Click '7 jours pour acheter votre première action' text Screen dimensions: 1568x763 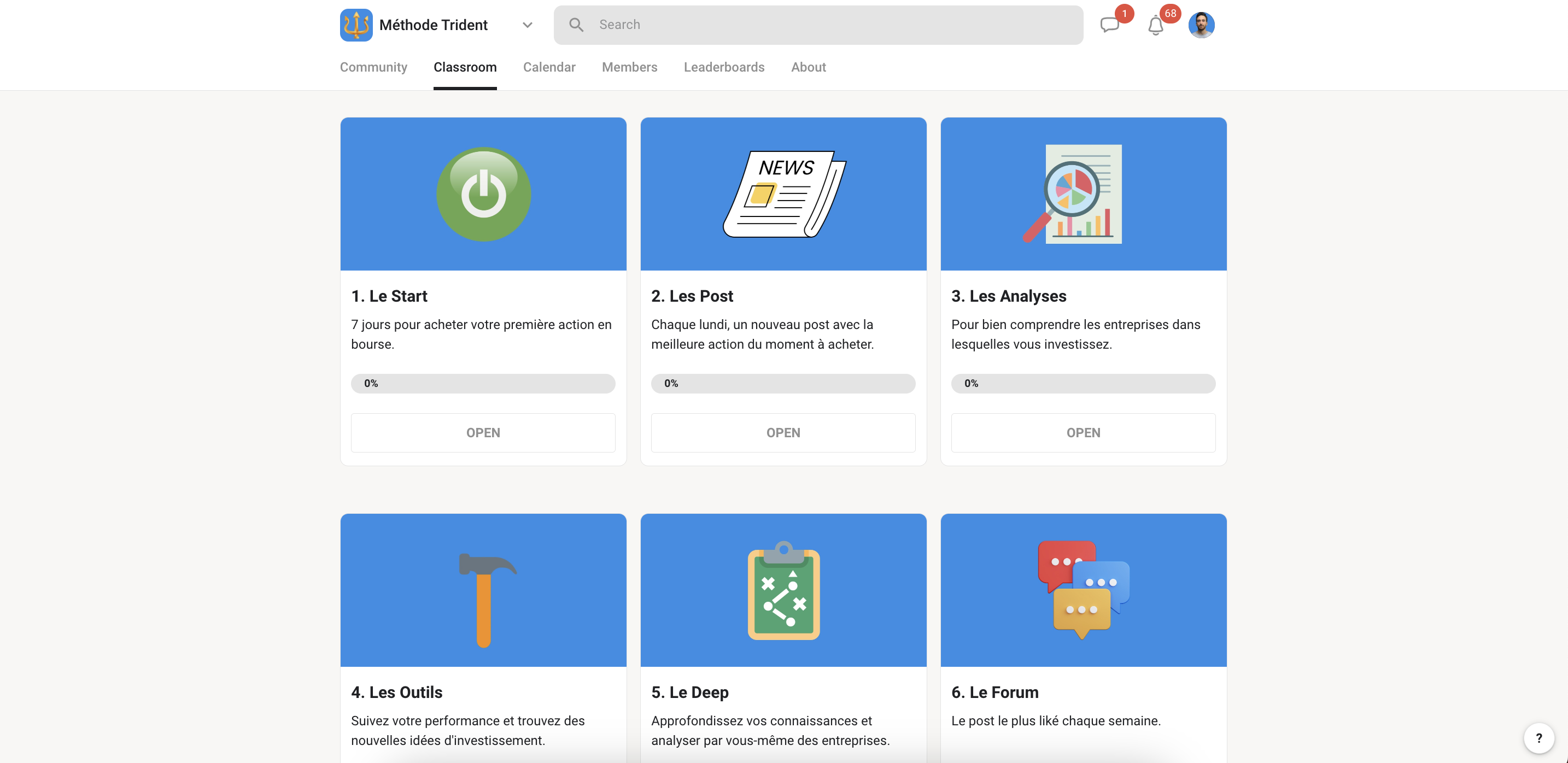pos(482,334)
